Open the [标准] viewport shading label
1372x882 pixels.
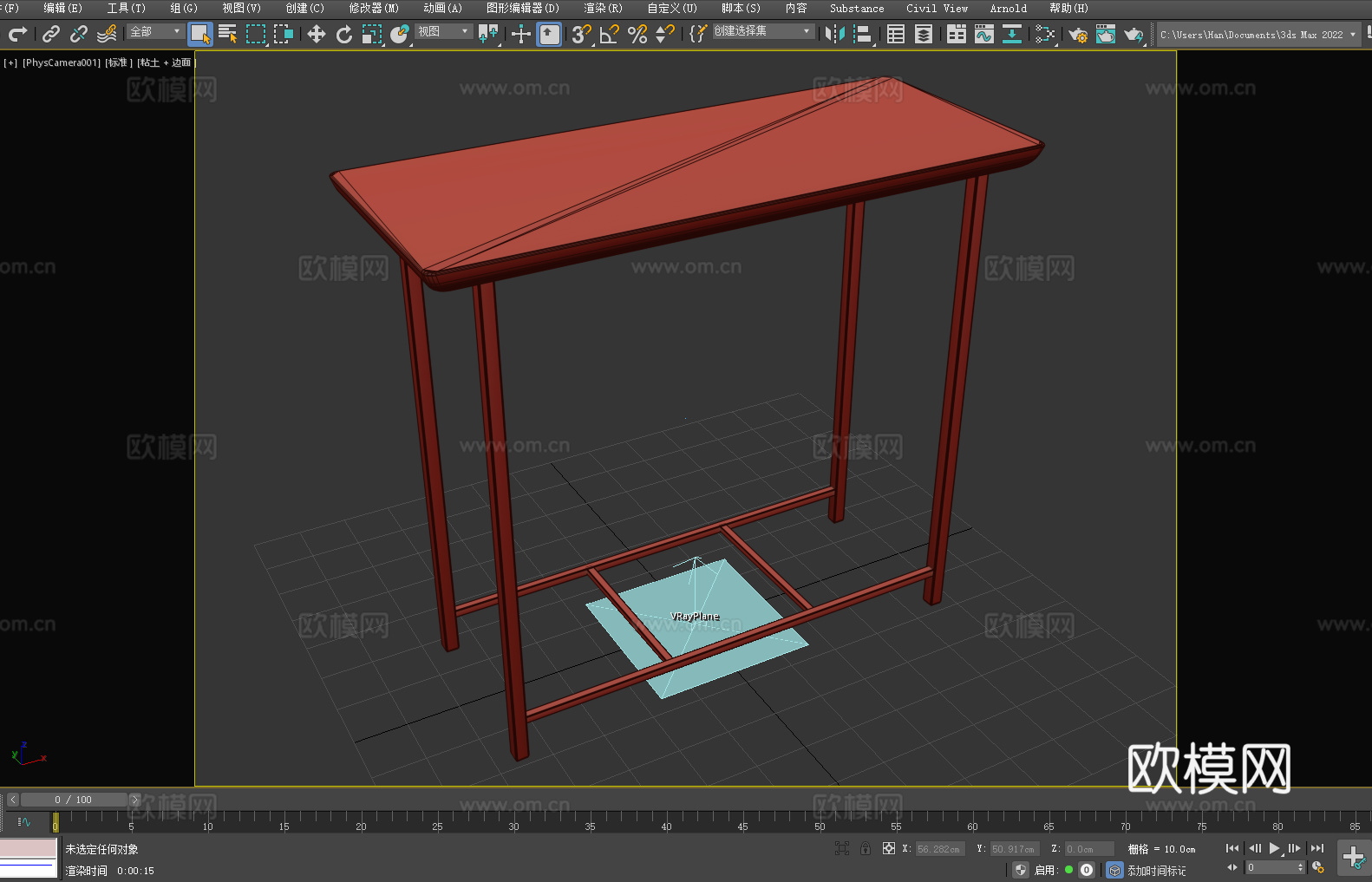pyautogui.click(x=119, y=62)
